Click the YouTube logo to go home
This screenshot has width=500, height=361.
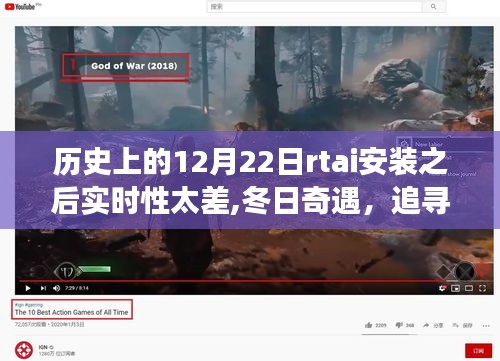pyautogui.click(x=20, y=6)
